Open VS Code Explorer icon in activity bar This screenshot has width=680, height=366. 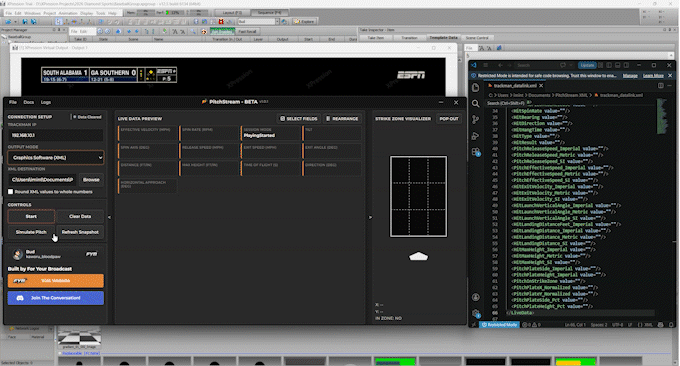coord(476,88)
